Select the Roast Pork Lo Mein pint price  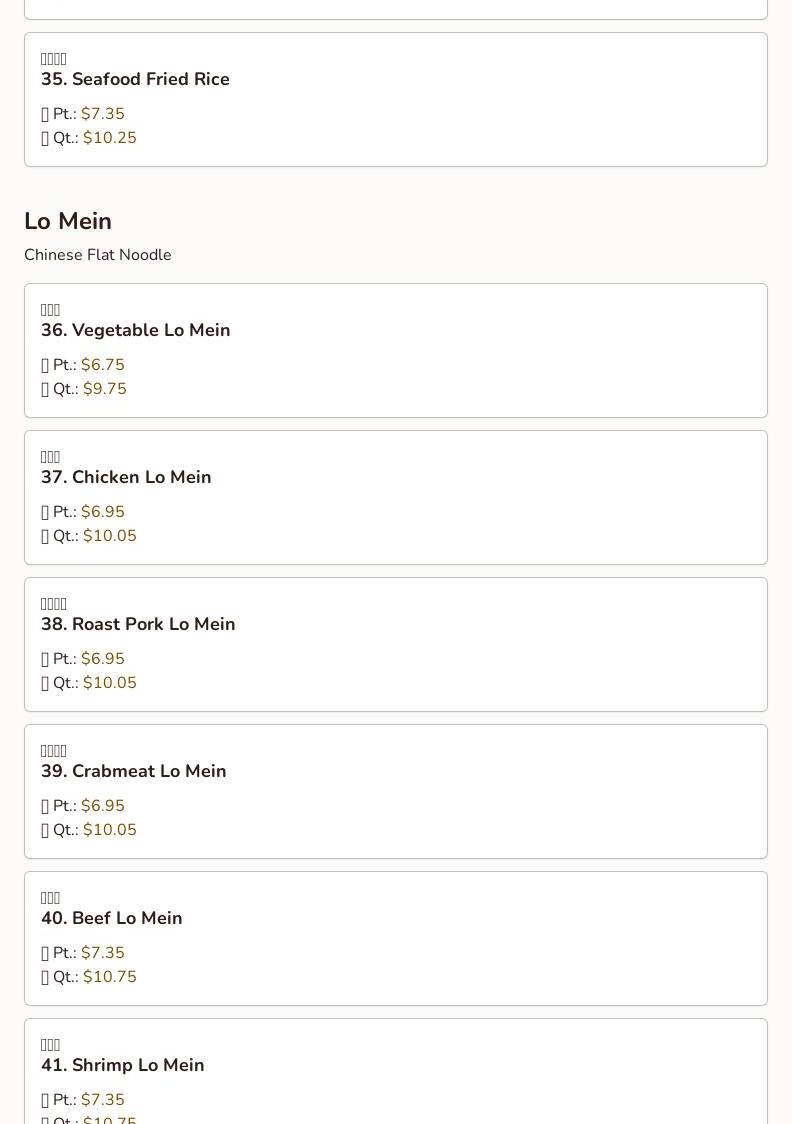102,659
